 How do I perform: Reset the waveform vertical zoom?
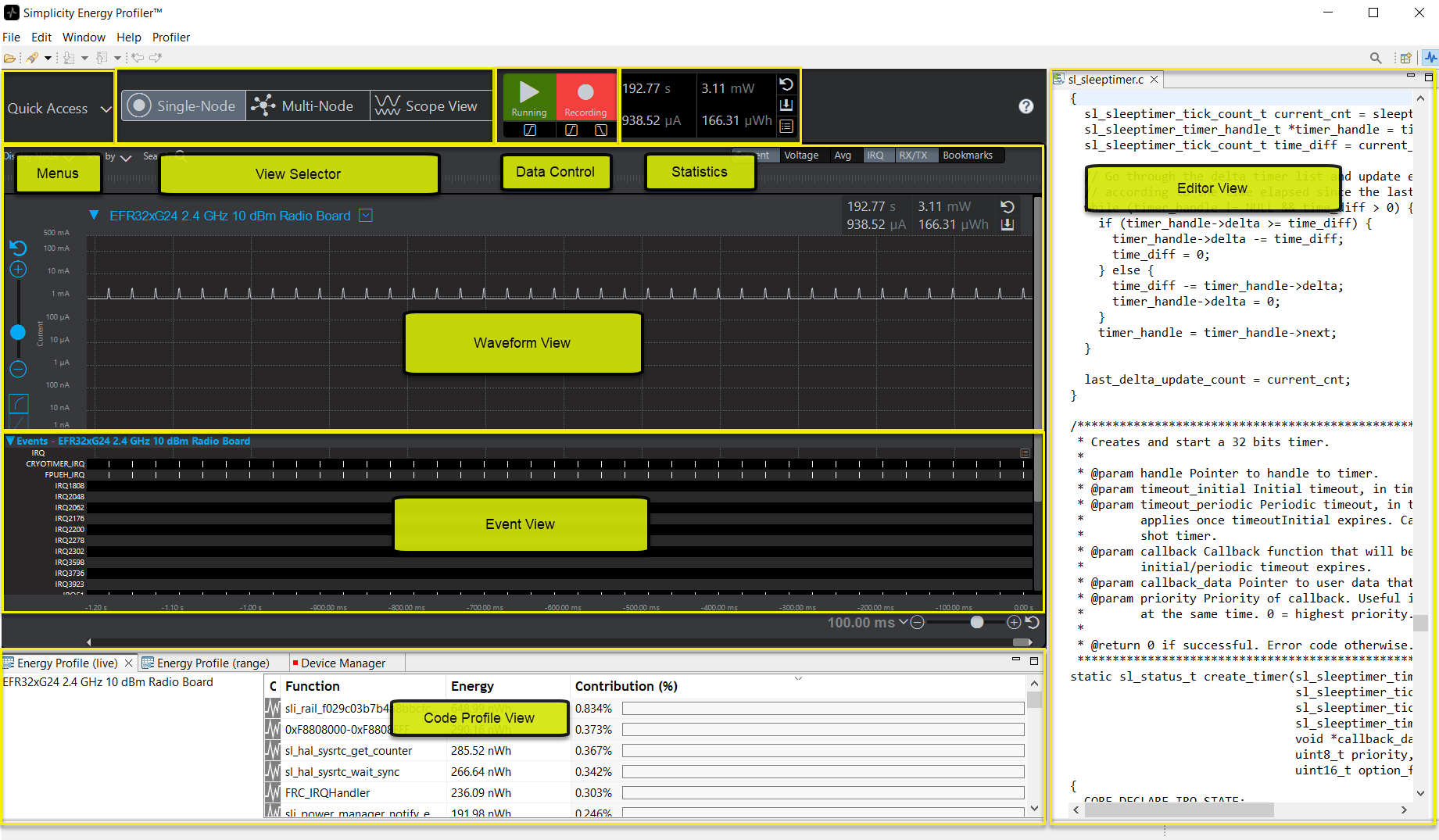tap(18, 248)
